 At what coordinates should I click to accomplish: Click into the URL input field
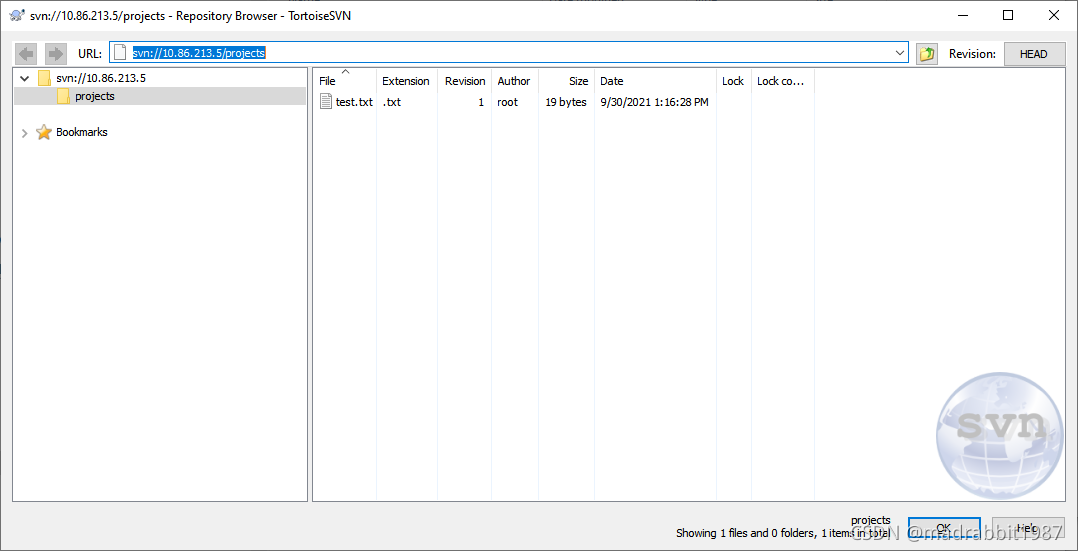508,53
